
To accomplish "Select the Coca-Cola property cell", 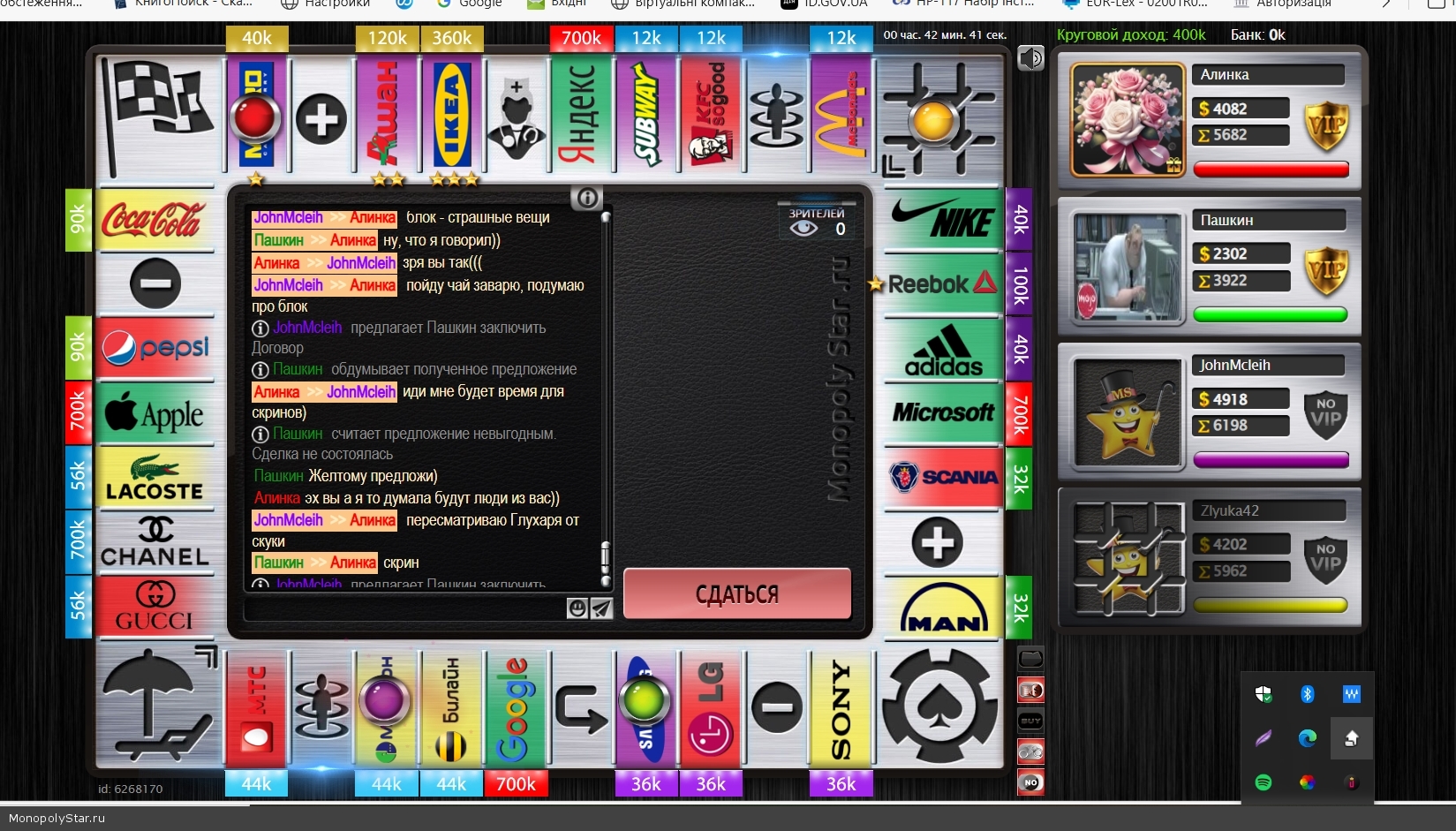I will point(155,219).
